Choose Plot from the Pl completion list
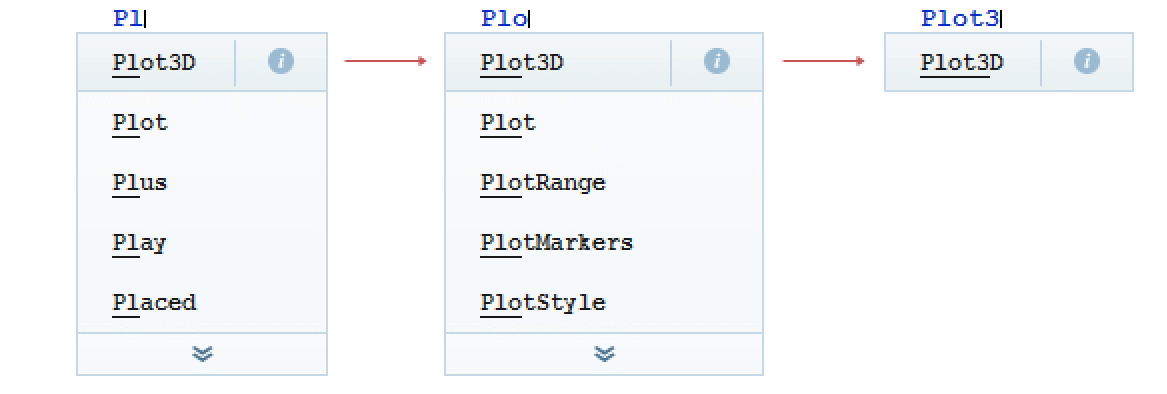This screenshot has width=1167, height=394. point(202,122)
